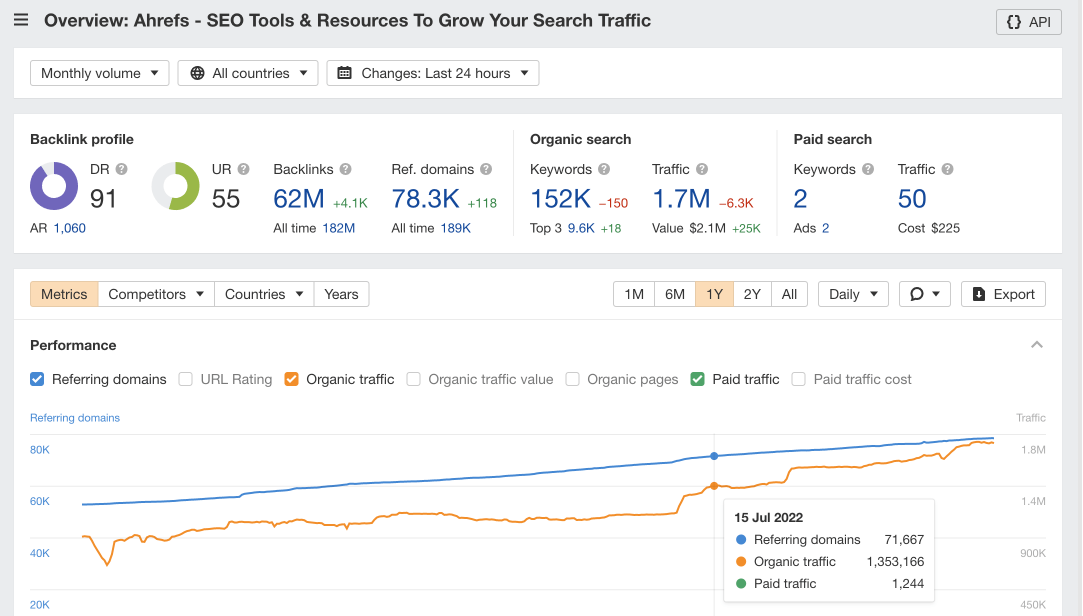Click the +118 ref domains change
1083x616 pixels.
pyautogui.click(x=482, y=203)
